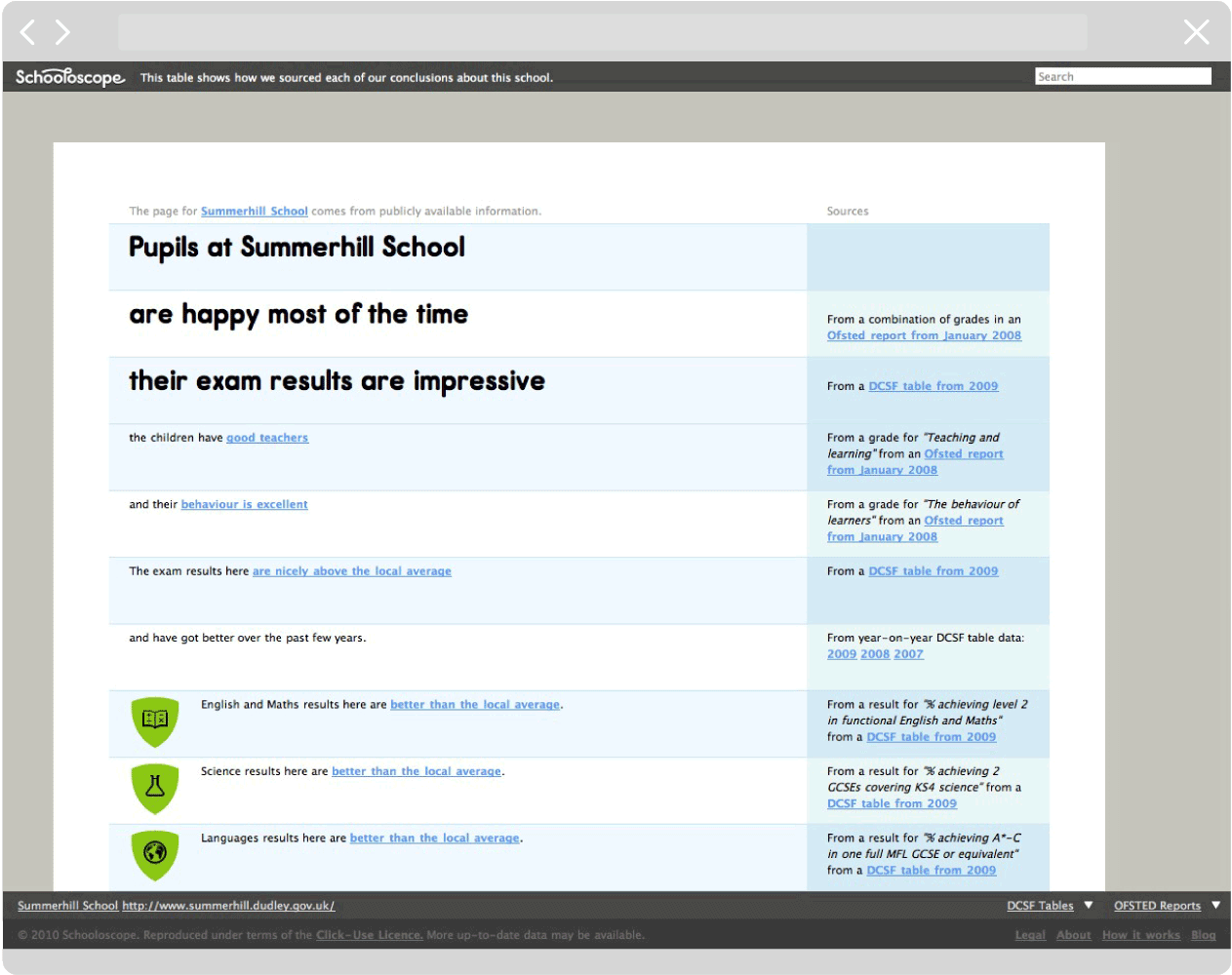Open the 'behaviour is excellent' link
This screenshot has height=975, width=1232.
click(244, 504)
